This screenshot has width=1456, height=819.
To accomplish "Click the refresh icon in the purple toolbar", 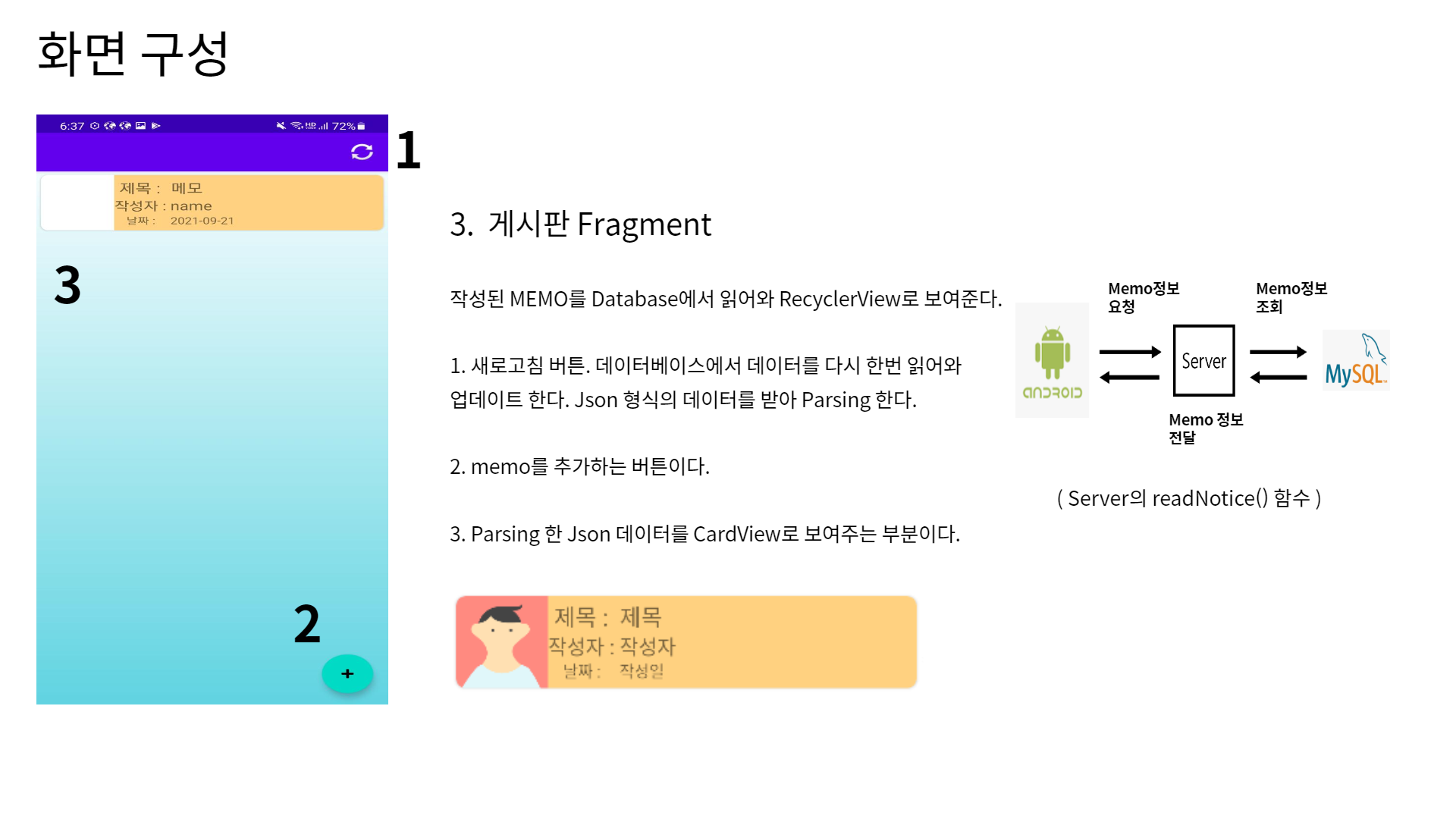I will pyautogui.click(x=362, y=152).
